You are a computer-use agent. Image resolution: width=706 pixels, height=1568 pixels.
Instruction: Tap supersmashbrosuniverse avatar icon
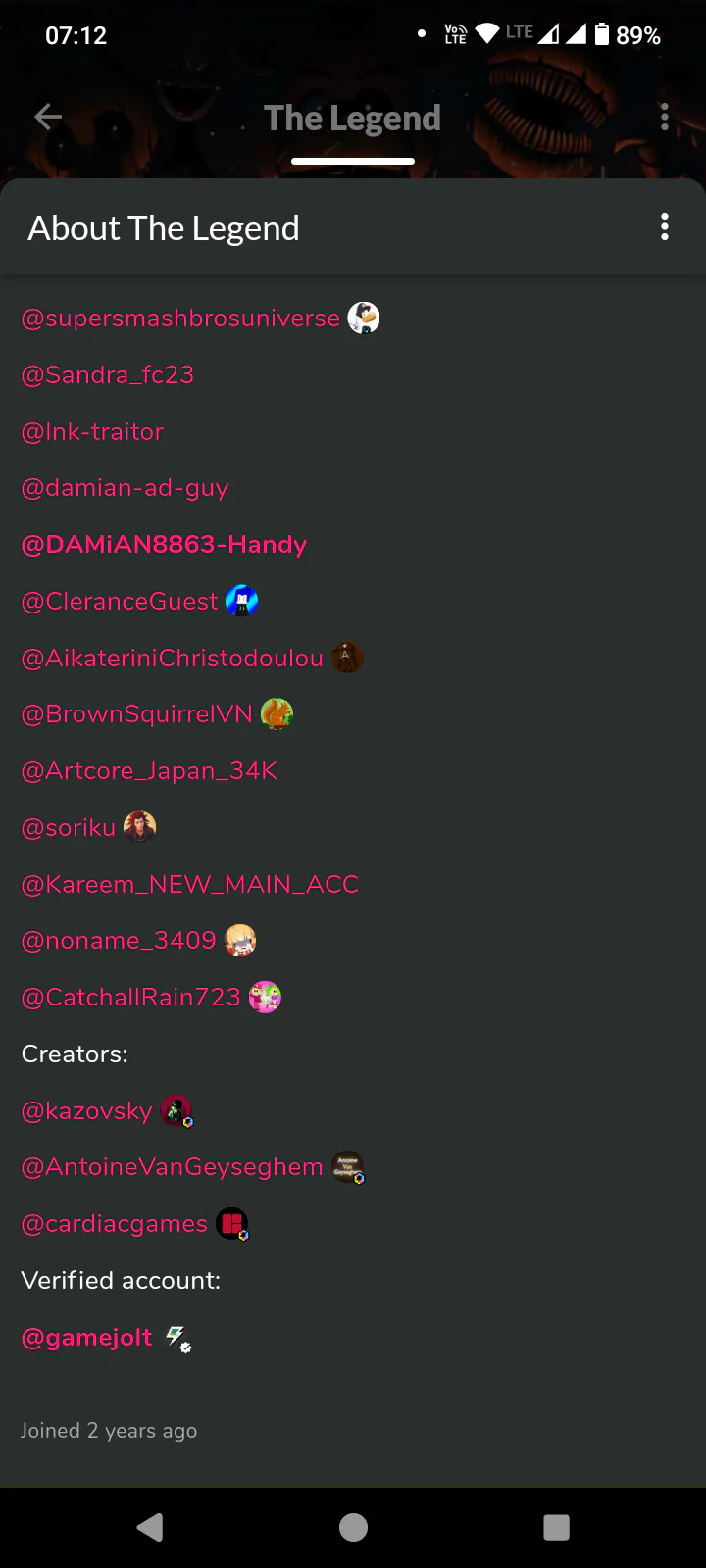(x=364, y=318)
